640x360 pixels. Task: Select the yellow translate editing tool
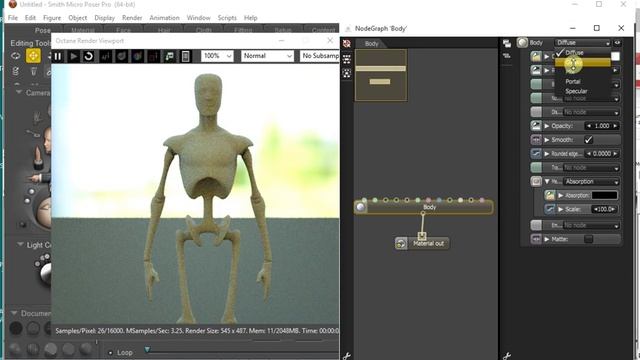point(33,56)
